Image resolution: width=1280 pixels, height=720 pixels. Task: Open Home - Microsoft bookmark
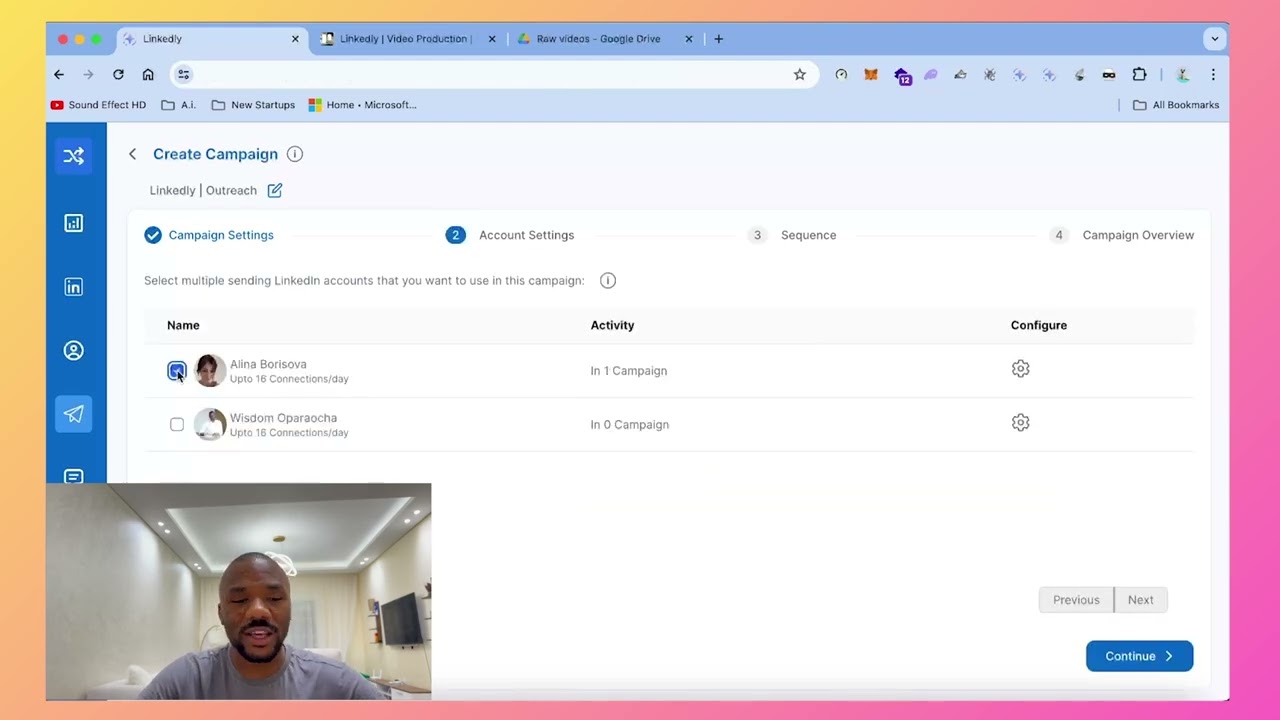[362, 105]
